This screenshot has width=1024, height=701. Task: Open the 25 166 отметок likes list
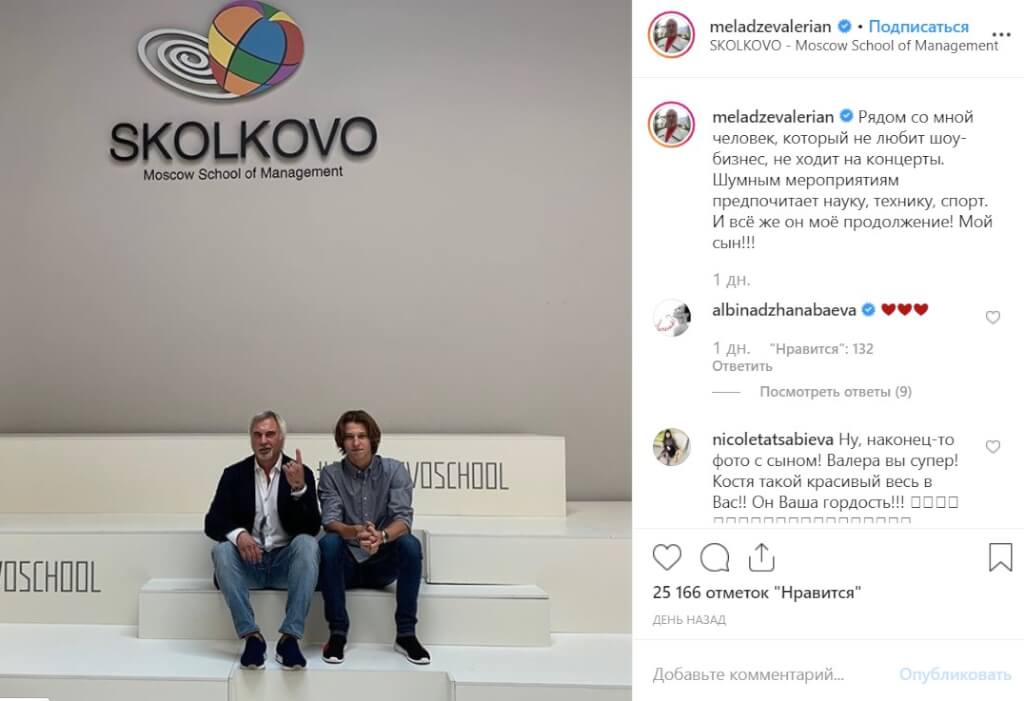(x=757, y=593)
